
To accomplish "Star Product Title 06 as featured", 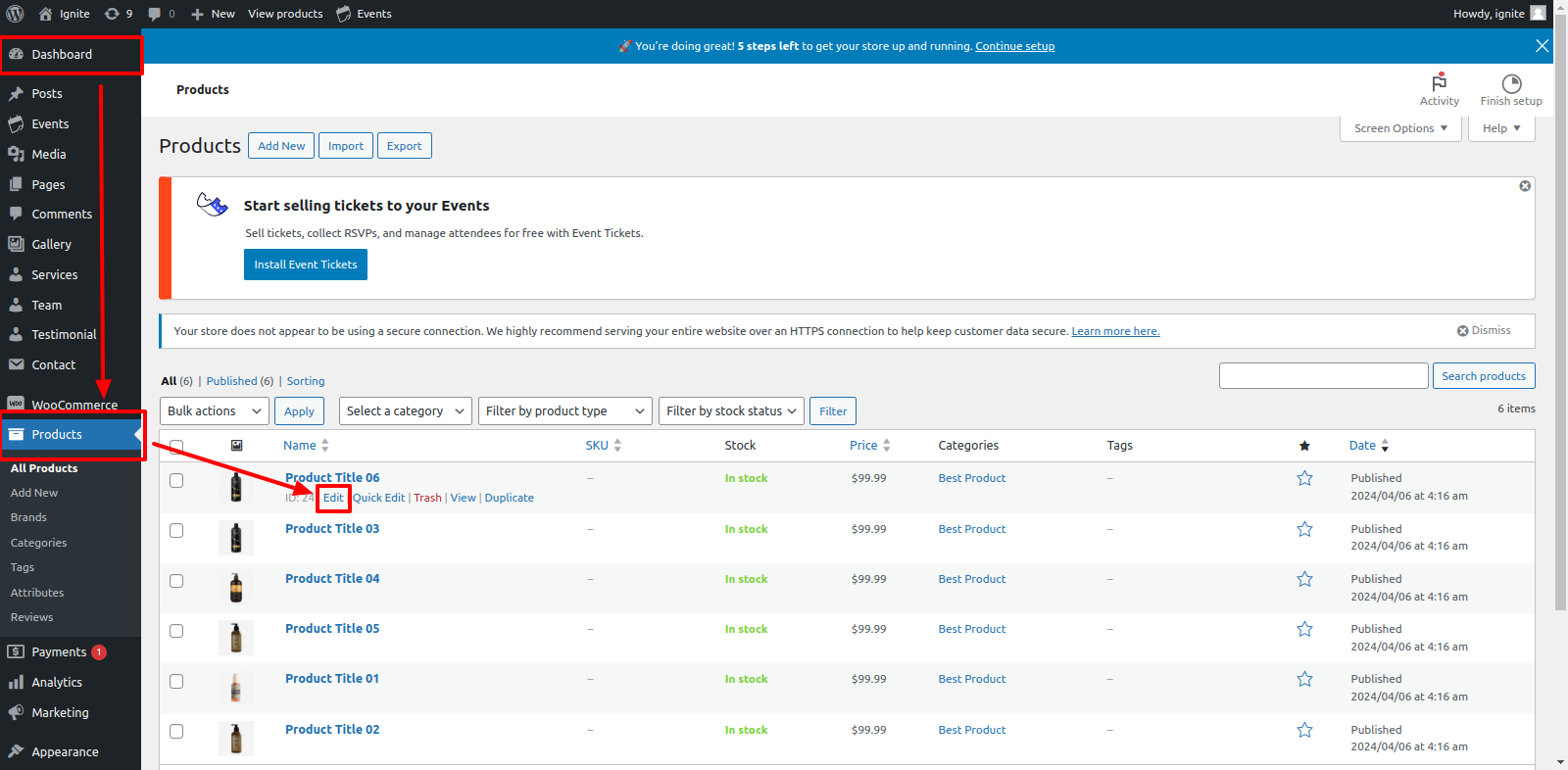I will [x=1304, y=478].
